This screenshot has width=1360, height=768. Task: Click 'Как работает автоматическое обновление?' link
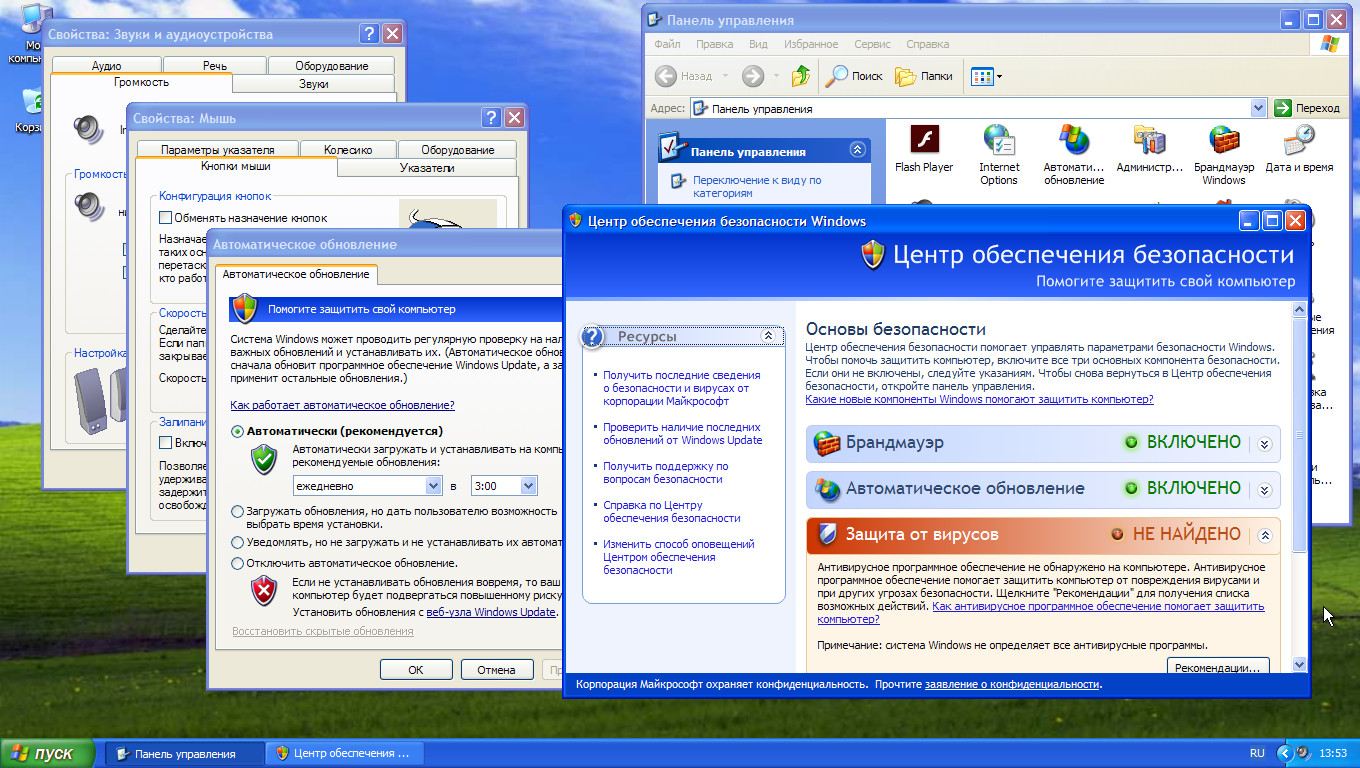[x=342, y=405]
